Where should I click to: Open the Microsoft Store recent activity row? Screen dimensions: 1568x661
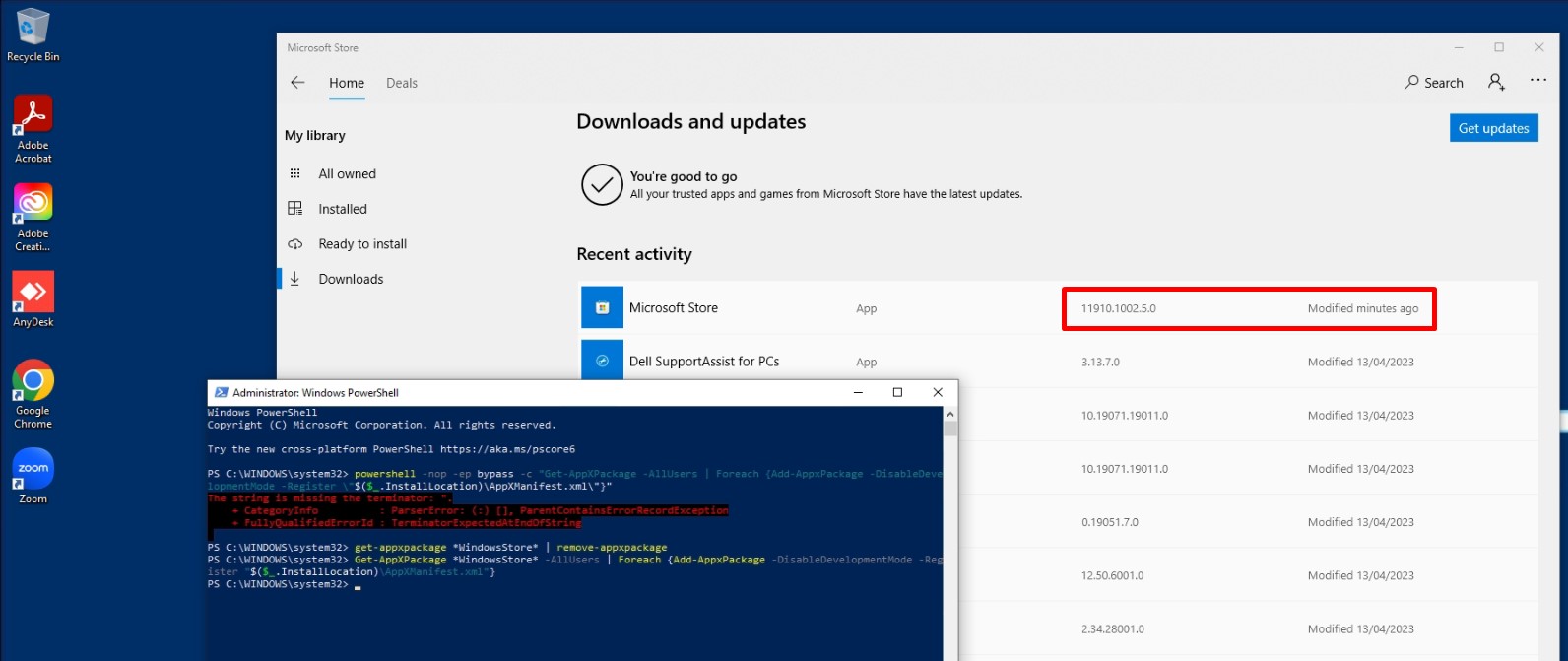(x=1058, y=307)
